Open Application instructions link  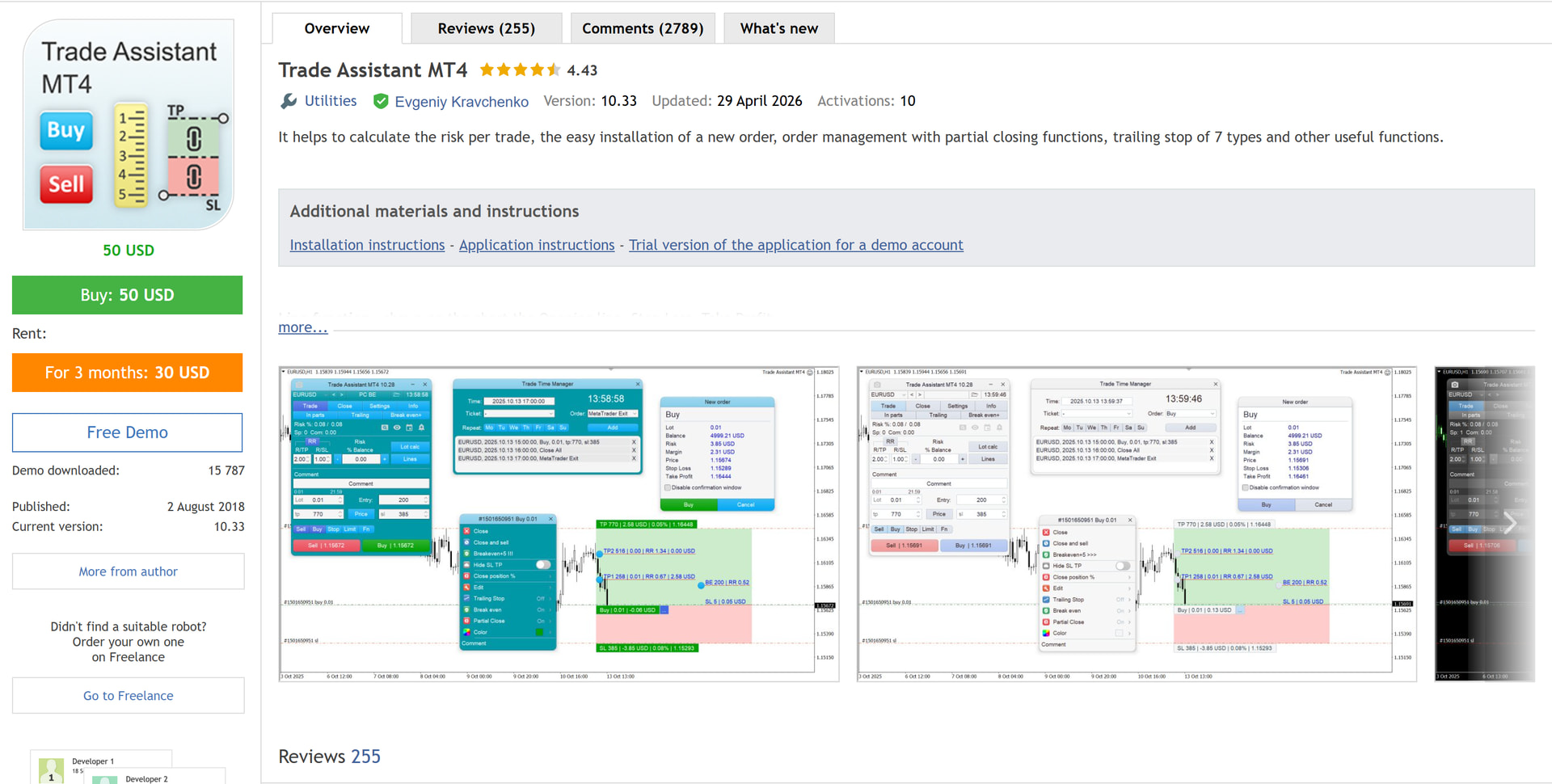pos(537,245)
